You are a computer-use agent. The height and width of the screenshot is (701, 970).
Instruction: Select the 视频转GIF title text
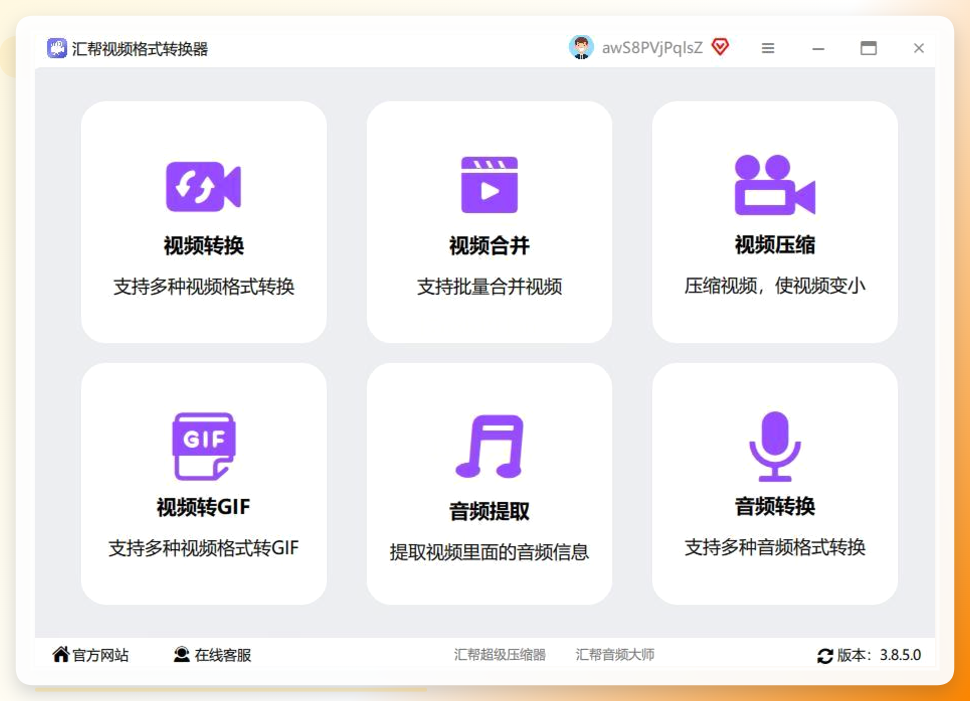click(204, 507)
